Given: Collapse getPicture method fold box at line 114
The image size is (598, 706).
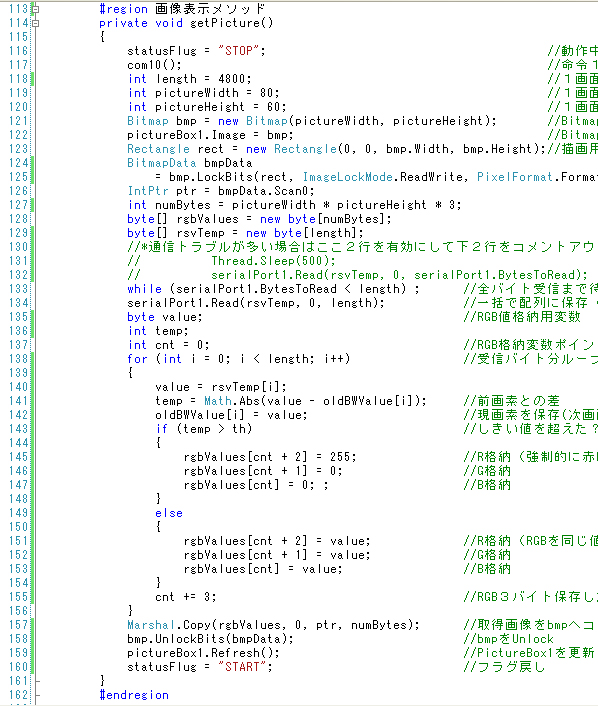Looking at the screenshot, I should (x=36, y=23).
